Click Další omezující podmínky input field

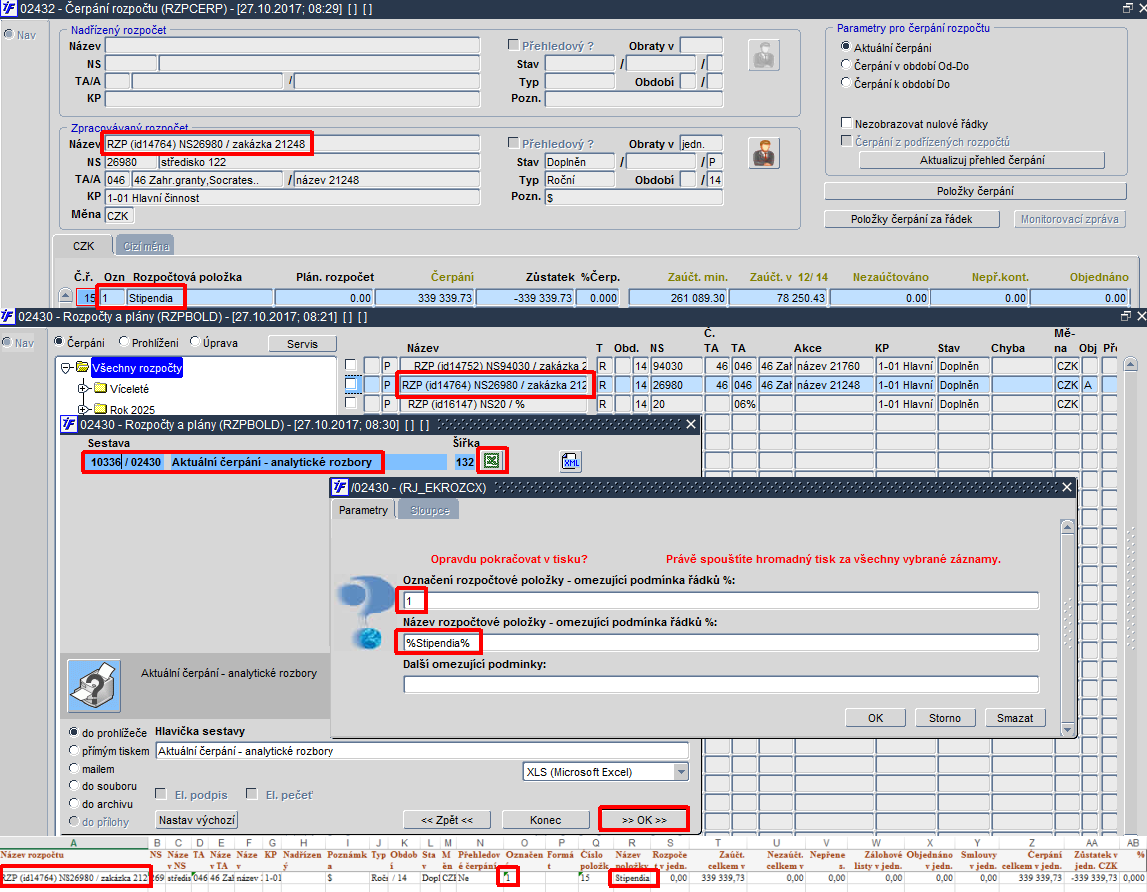[721, 685]
